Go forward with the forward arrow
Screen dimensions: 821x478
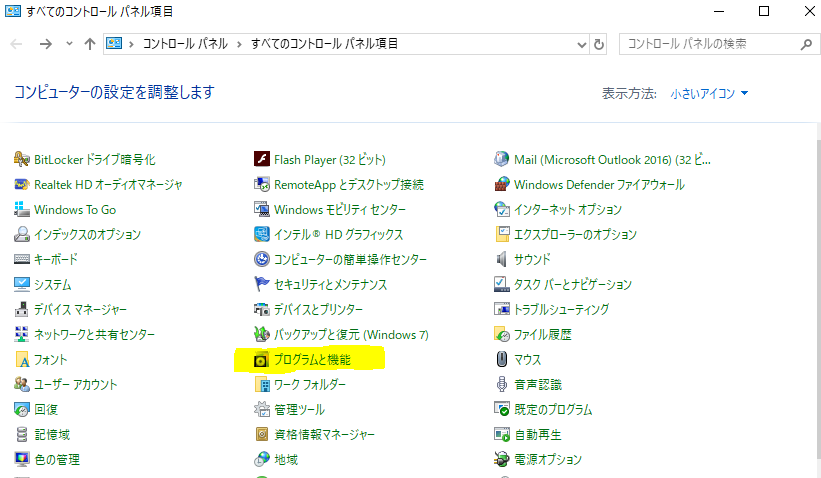click(x=46, y=44)
